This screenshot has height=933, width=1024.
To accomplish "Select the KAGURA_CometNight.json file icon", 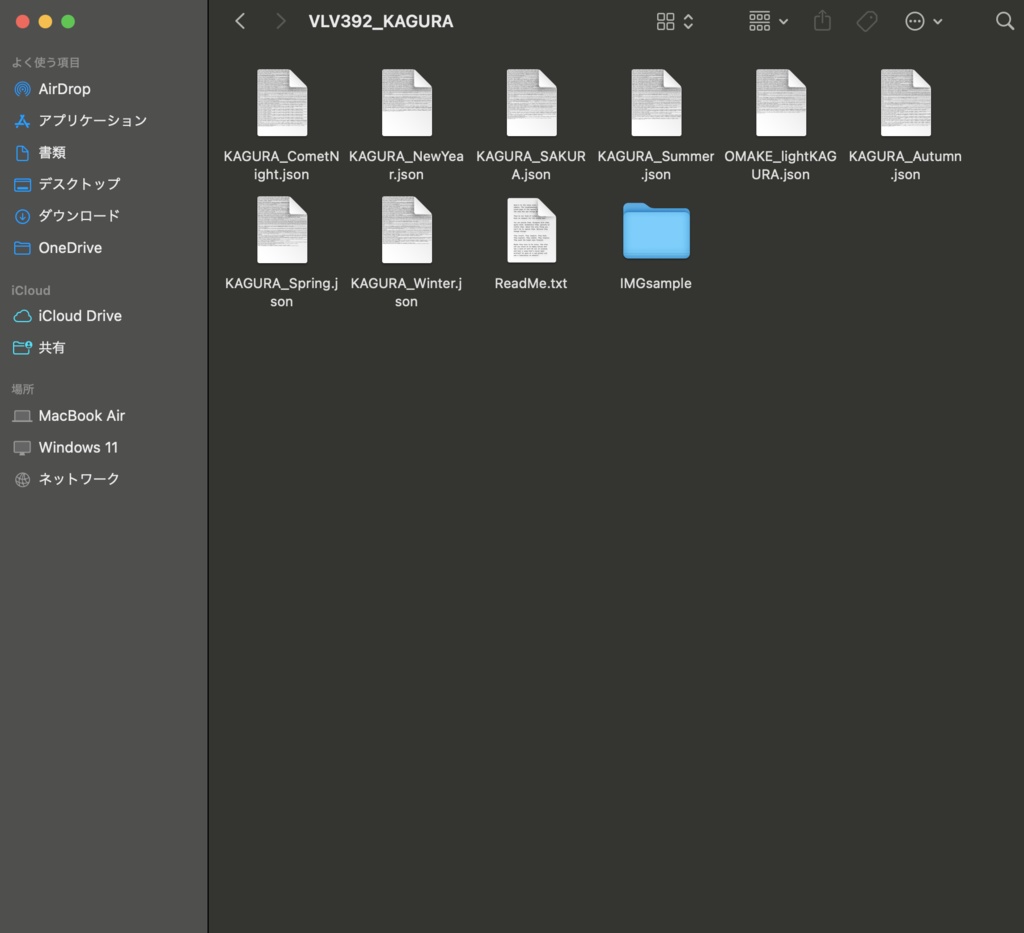I will 282,103.
